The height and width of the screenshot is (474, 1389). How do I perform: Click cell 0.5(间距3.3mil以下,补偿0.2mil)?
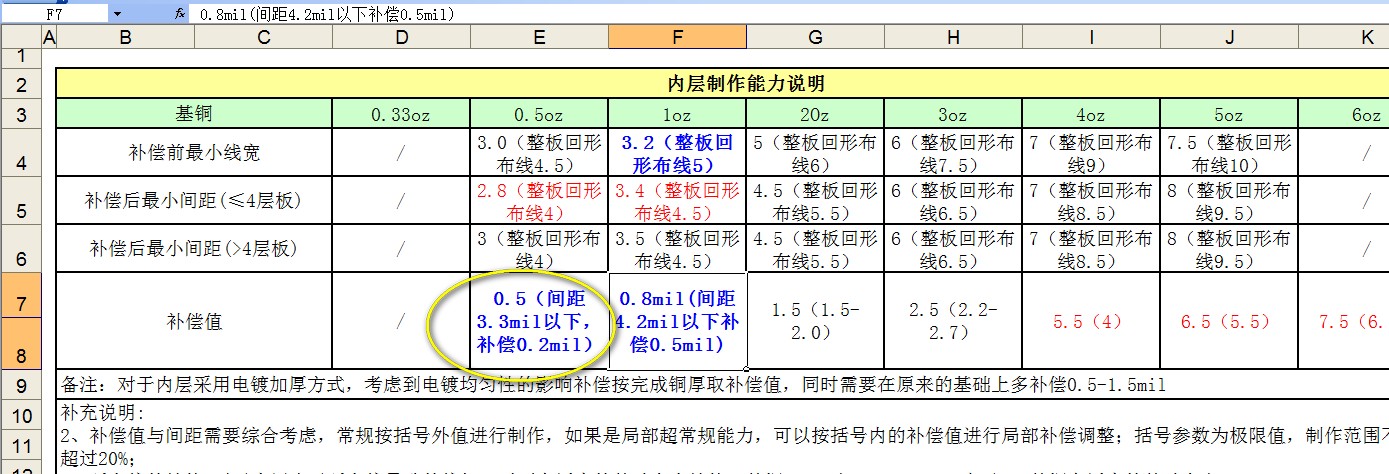539,320
